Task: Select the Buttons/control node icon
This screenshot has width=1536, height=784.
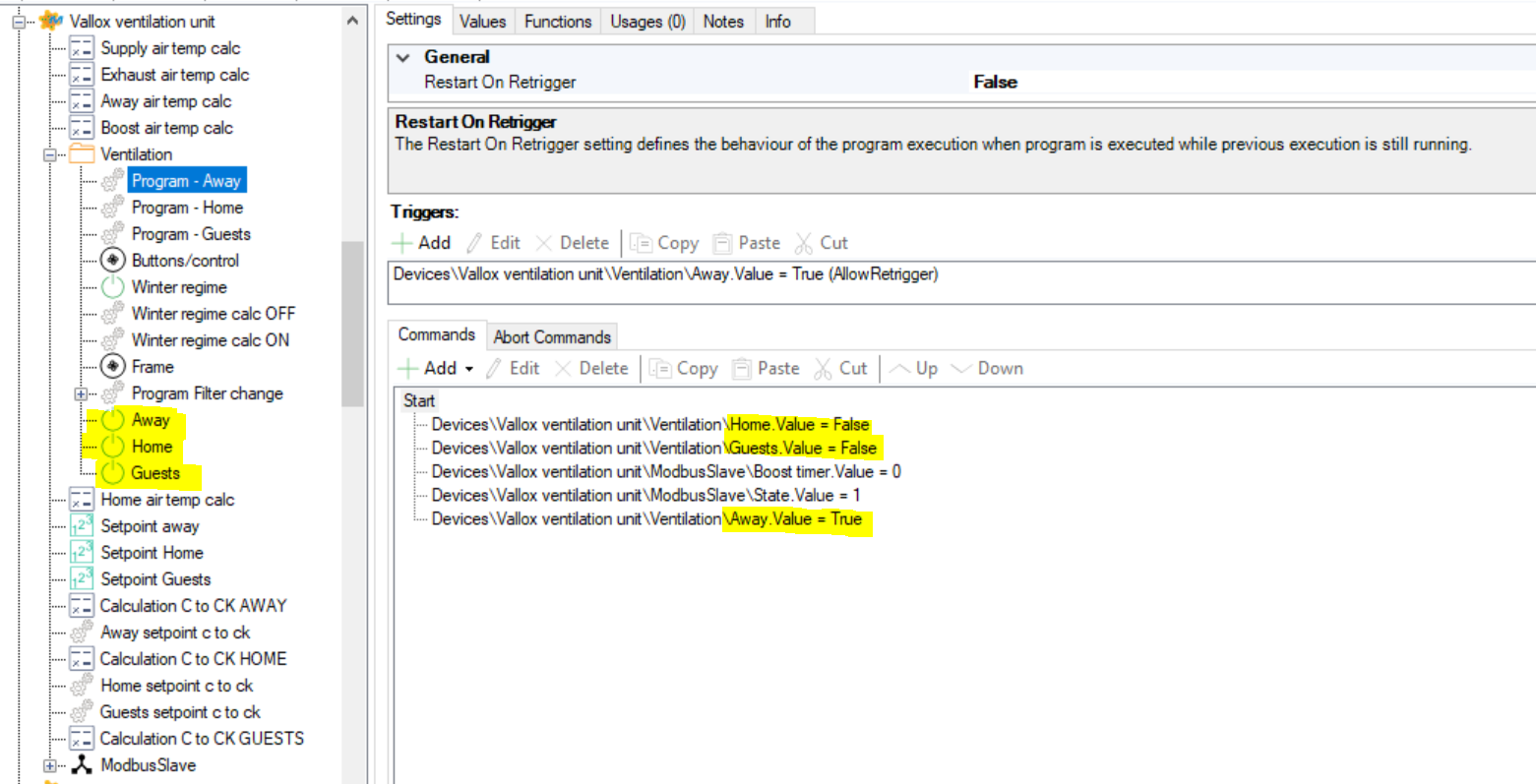Action: coord(113,261)
